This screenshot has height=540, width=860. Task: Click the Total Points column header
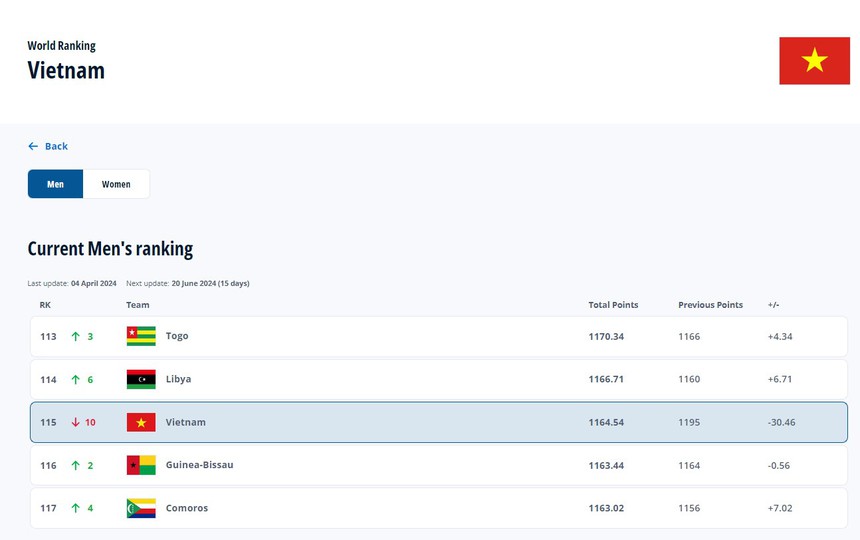pyautogui.click(x=613, y=305)
